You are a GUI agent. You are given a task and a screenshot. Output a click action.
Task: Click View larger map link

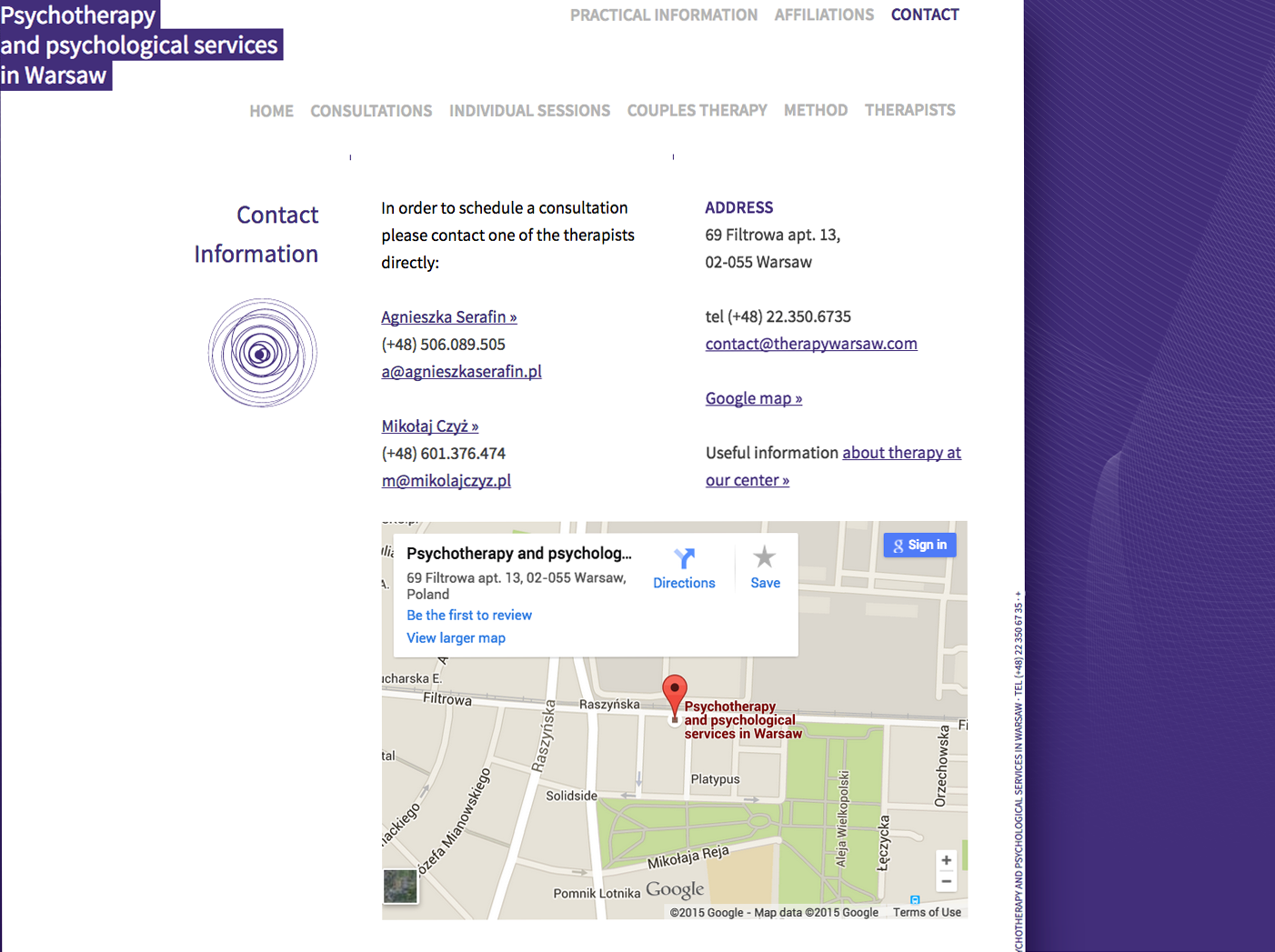[x=456, y=638]
